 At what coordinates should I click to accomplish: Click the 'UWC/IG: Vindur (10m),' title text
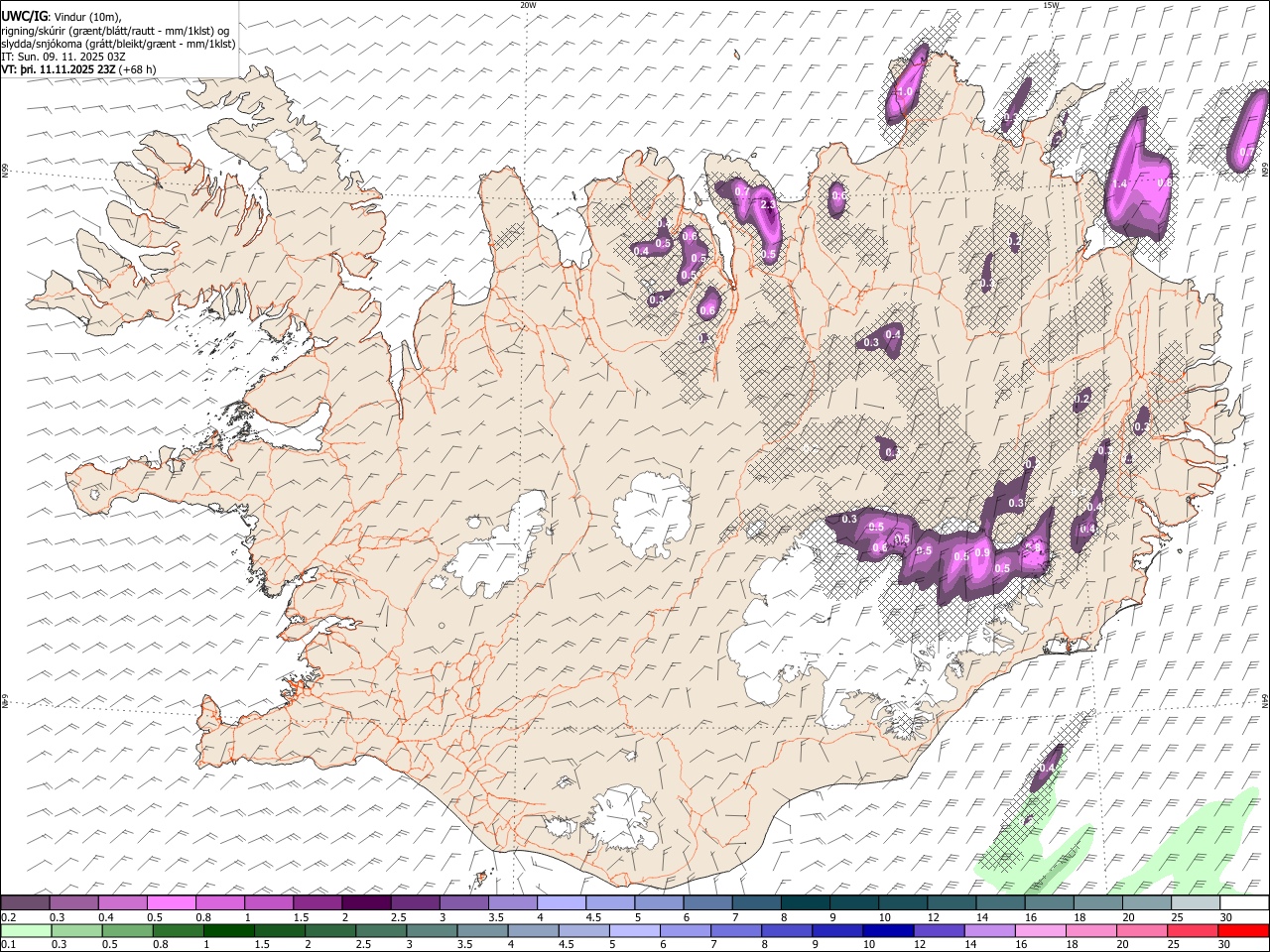[62, 17]
